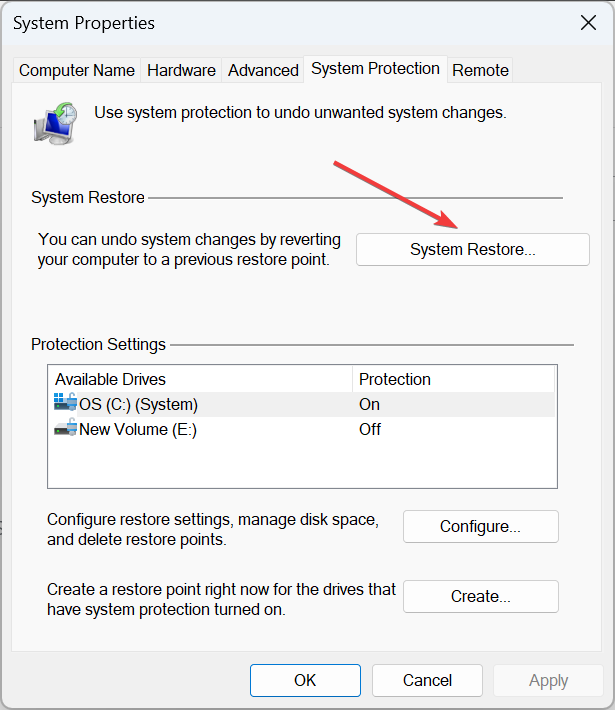The height and width of the screenshot is (710, 615).
Task: Click the OS (C:) drive icon
Action: pyautogui.click(x=65, y=404)
